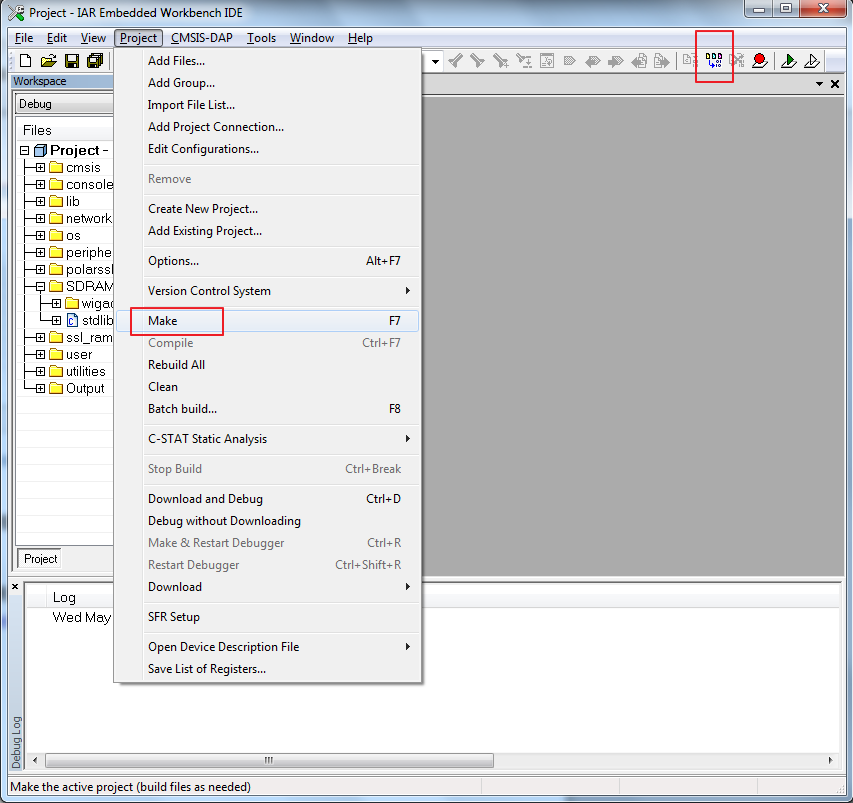This screenshot has width=853, height=803.
Task: Click the Save All toolbar icon
Action: [95, 60]
